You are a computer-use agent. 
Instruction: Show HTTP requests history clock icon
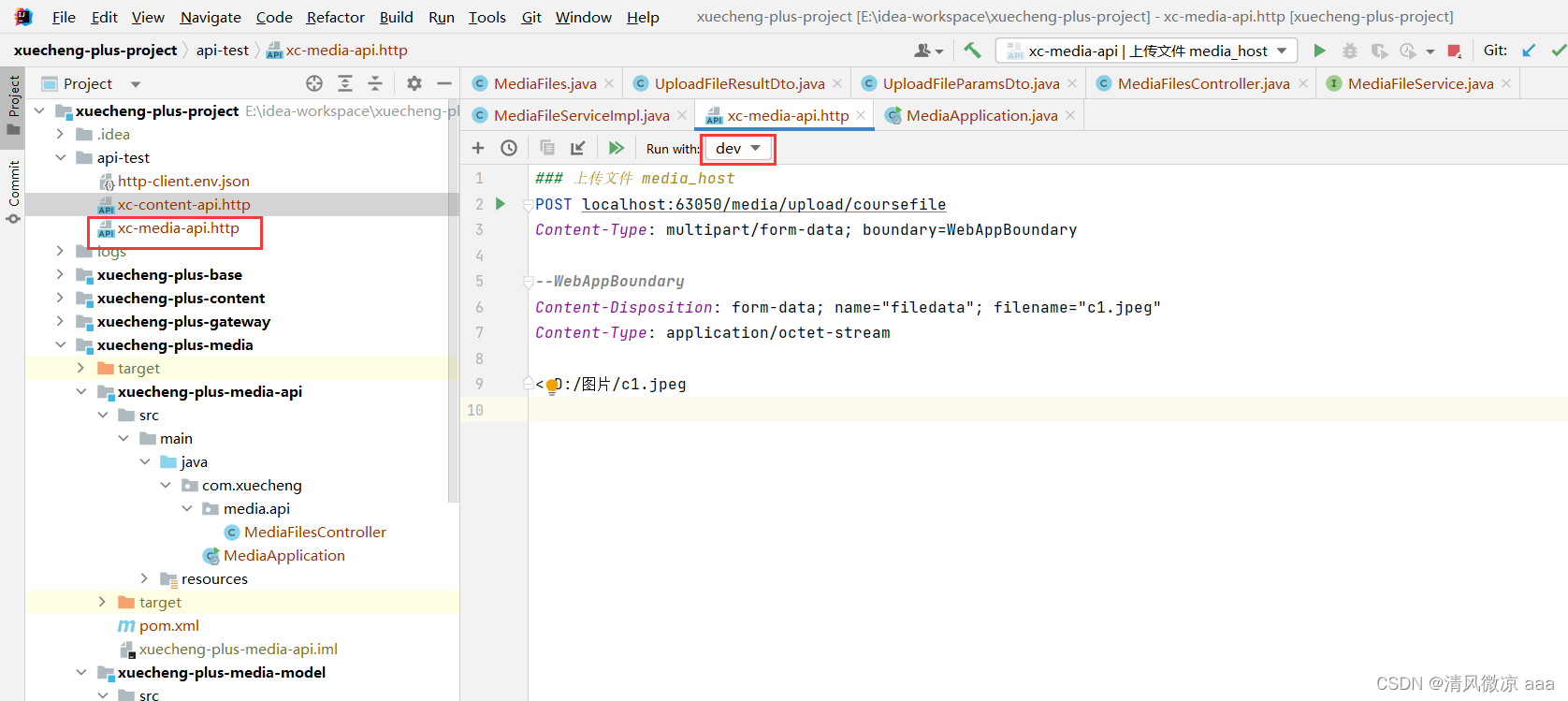[509, 148]
